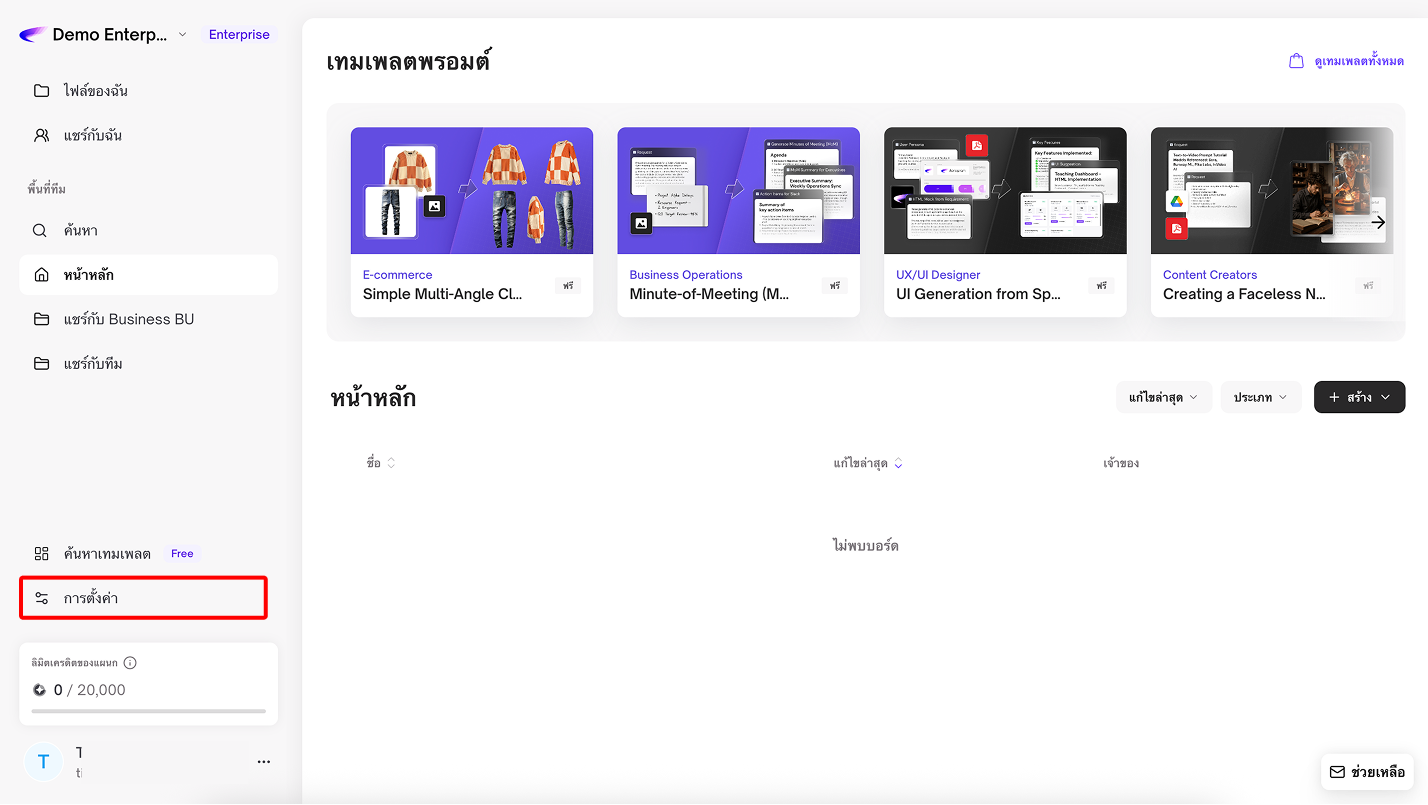Screen dimensions: 1428x805
Task: Click the shopping bag icon for ดูเทมเพลตทั้งหมด
Action: (x=1296, y=61)
